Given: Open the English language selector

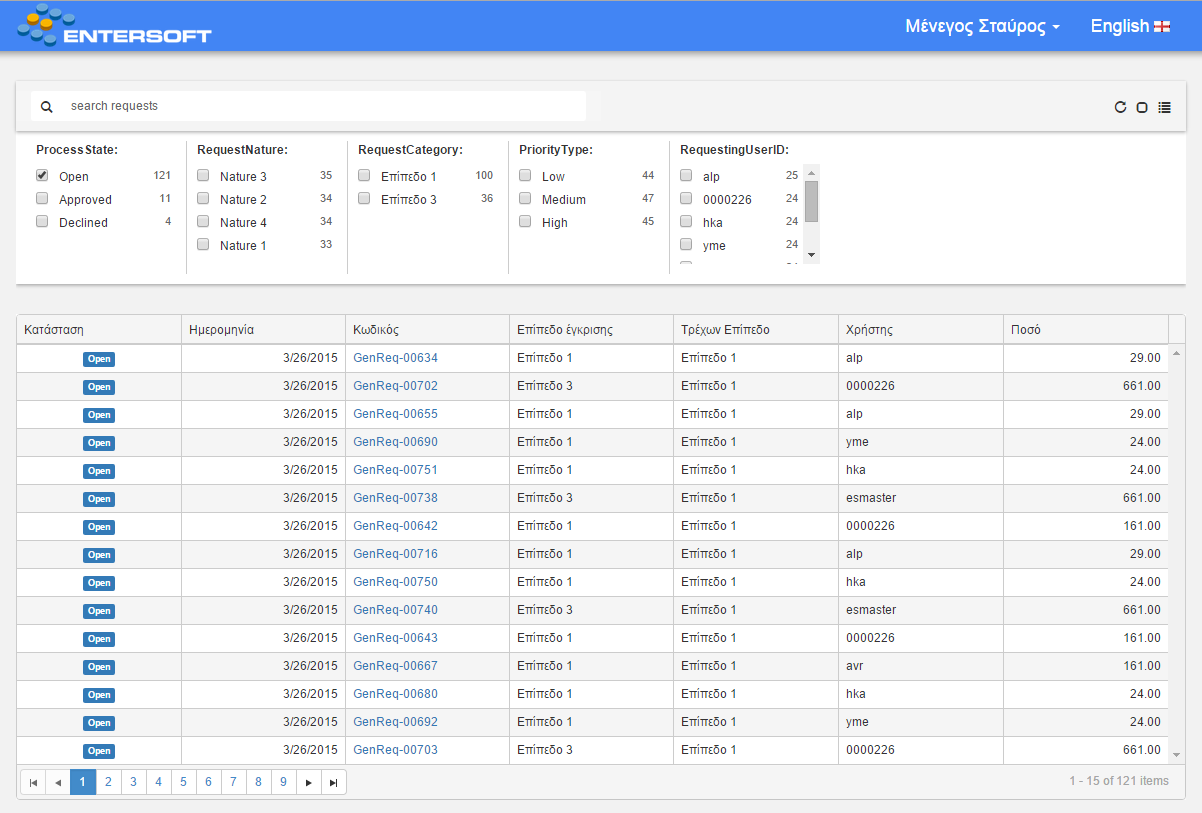Looking at the screenshot, I should point(1130,27).
